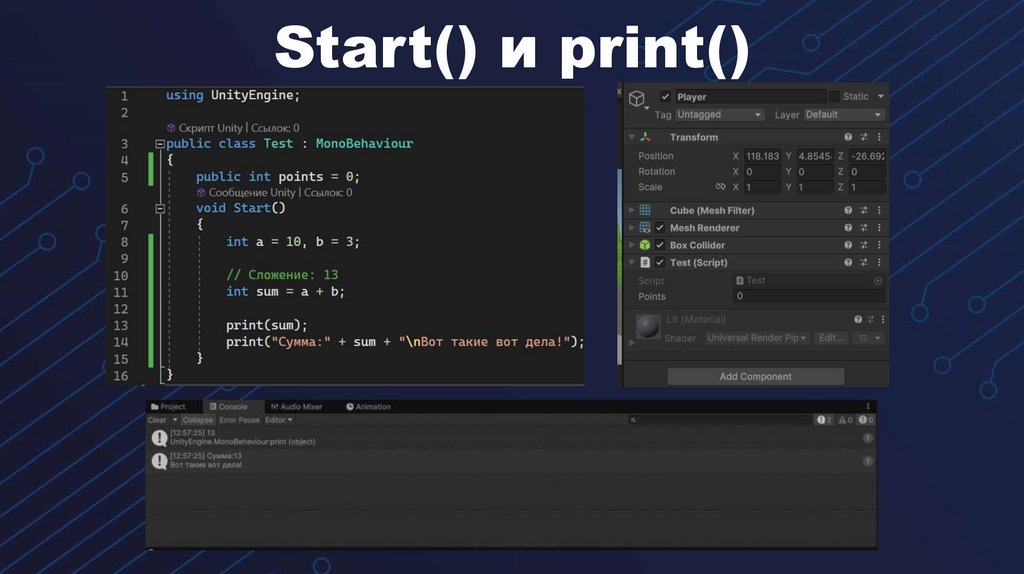This screenshot has height=574, width=1024.
Task: Open the console Editor dropdown
Action: pos(279,420)
